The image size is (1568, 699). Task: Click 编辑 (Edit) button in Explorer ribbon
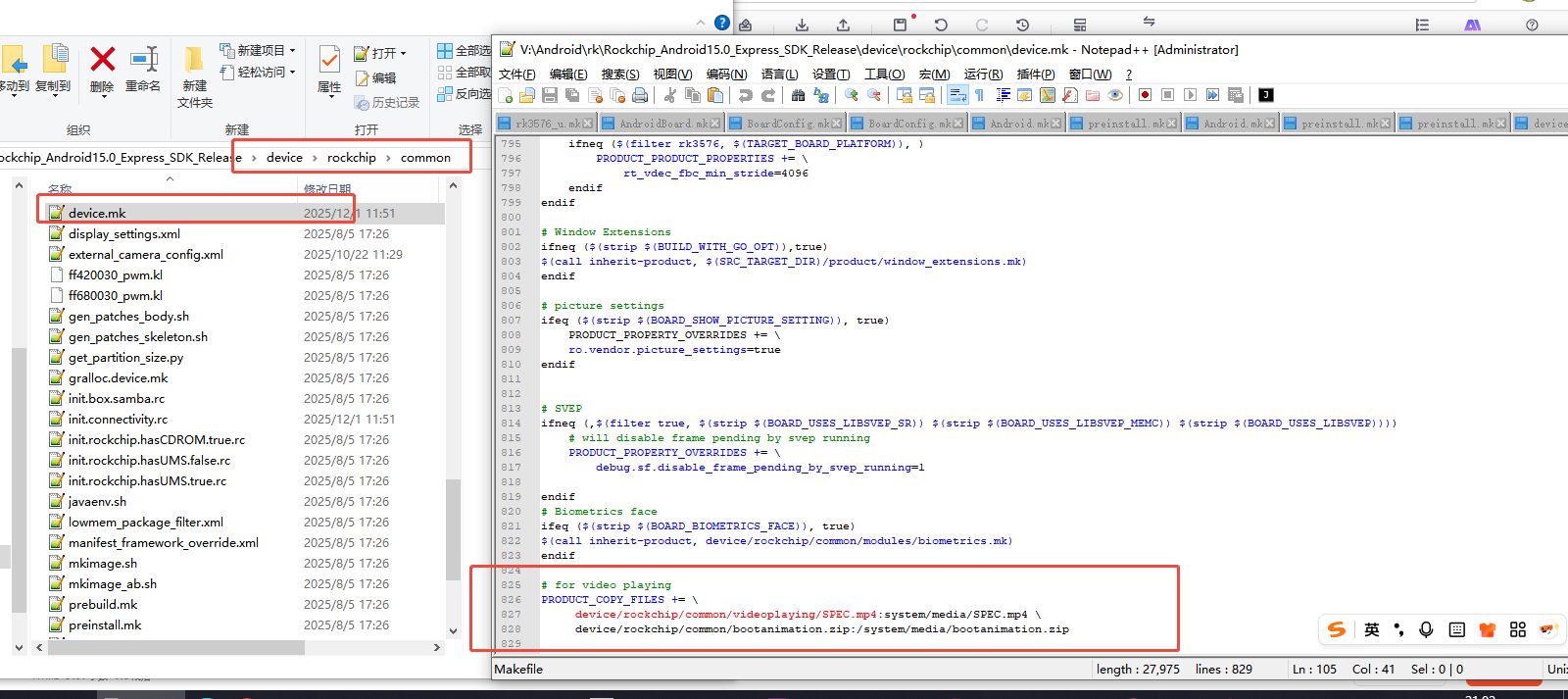click(375, 77)
